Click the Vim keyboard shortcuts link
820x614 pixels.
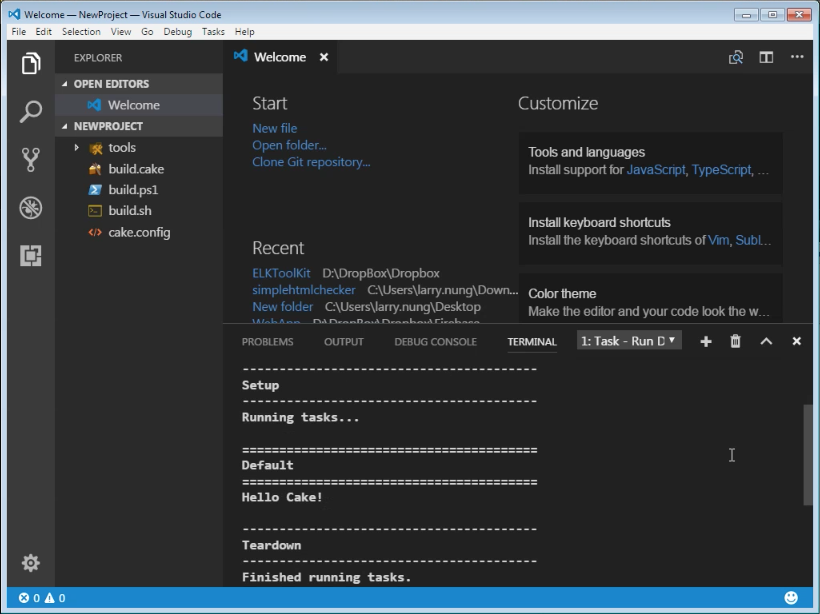click(x=718, y=240)
